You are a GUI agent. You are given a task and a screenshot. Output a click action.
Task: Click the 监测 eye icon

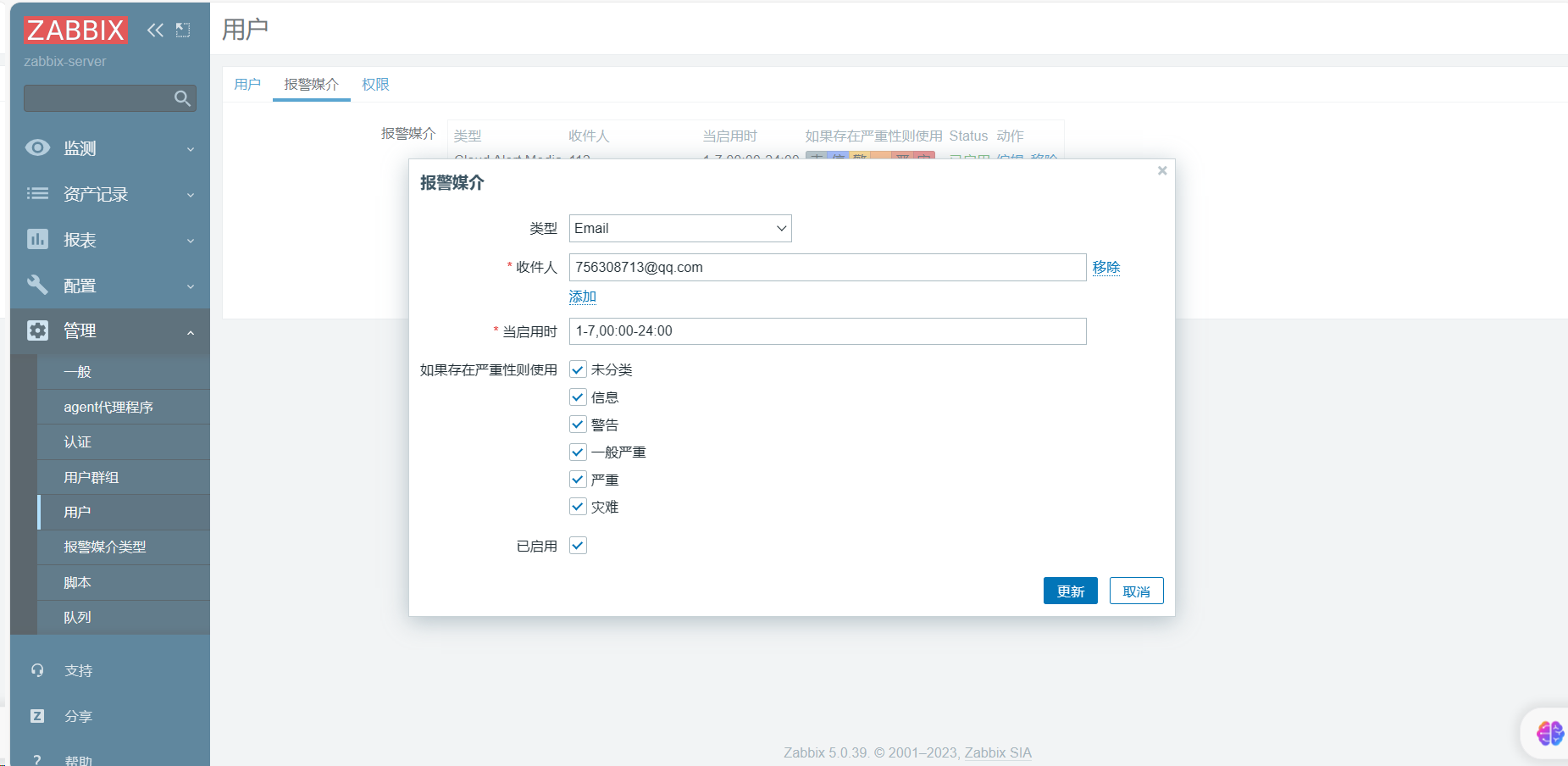(37, 147)
